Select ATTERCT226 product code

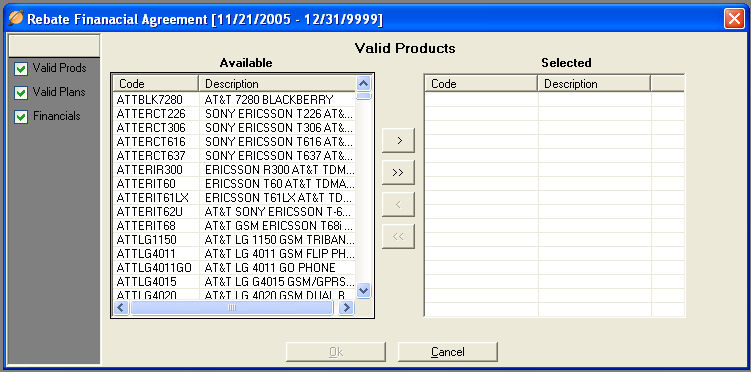(150, 114)
